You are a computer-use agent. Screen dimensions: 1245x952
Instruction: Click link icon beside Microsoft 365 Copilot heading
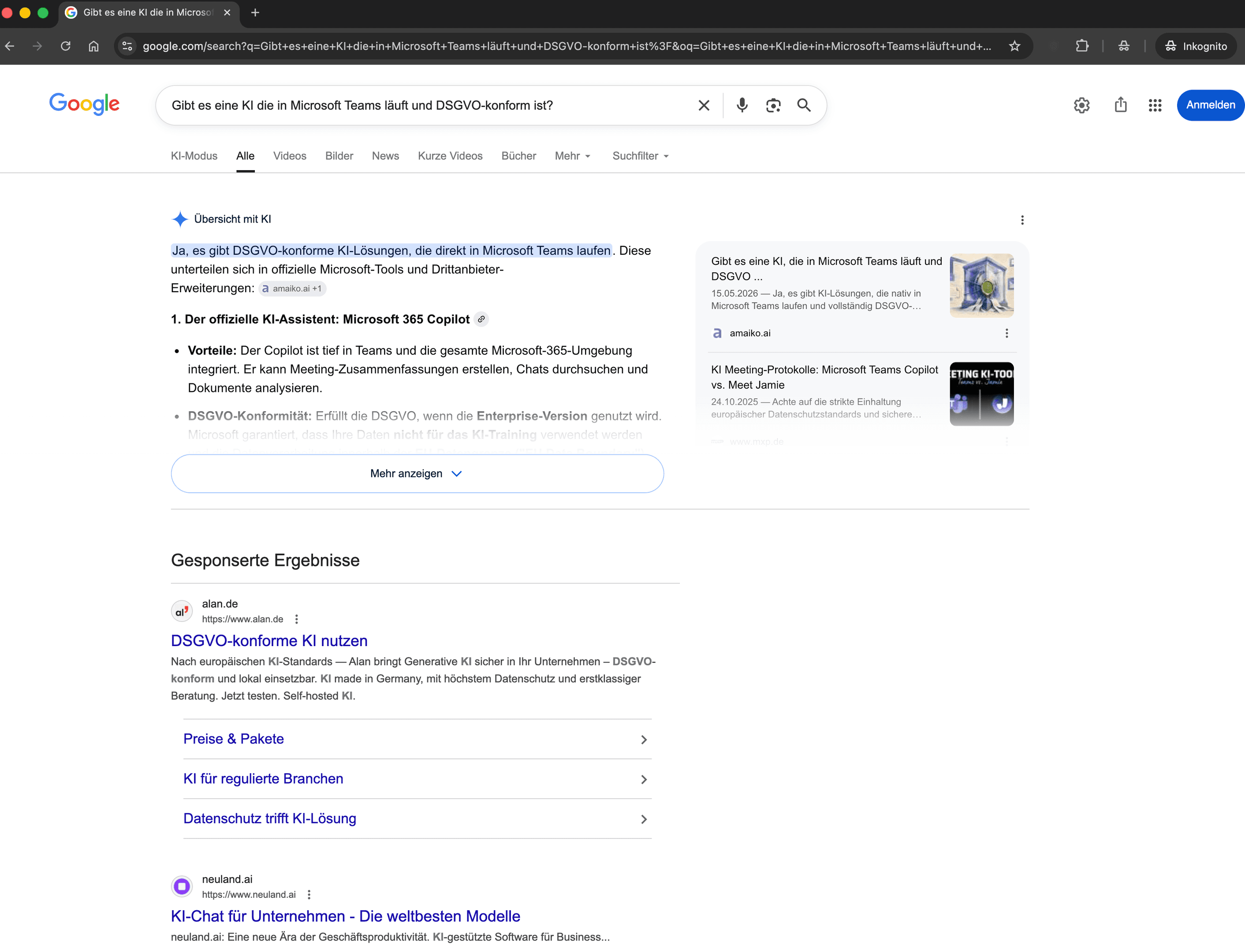[x=481, y=319]
